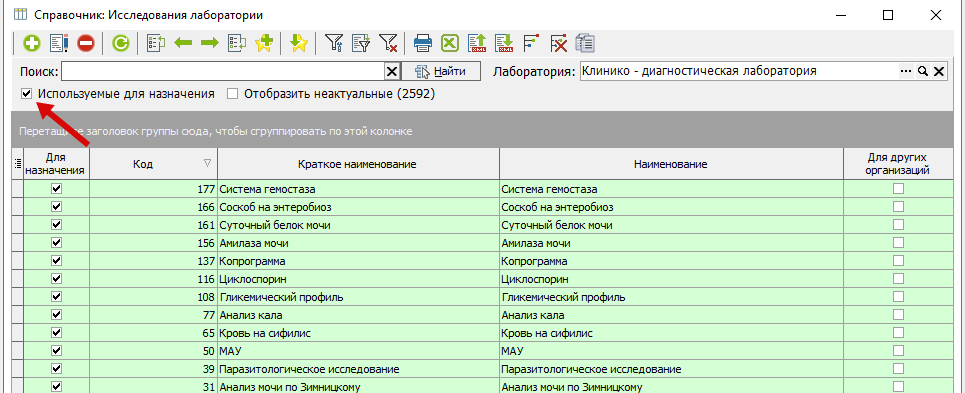Viewport: 965px width, 393px height.
Task: Click the Найти search button
Action: coord(442,71)
